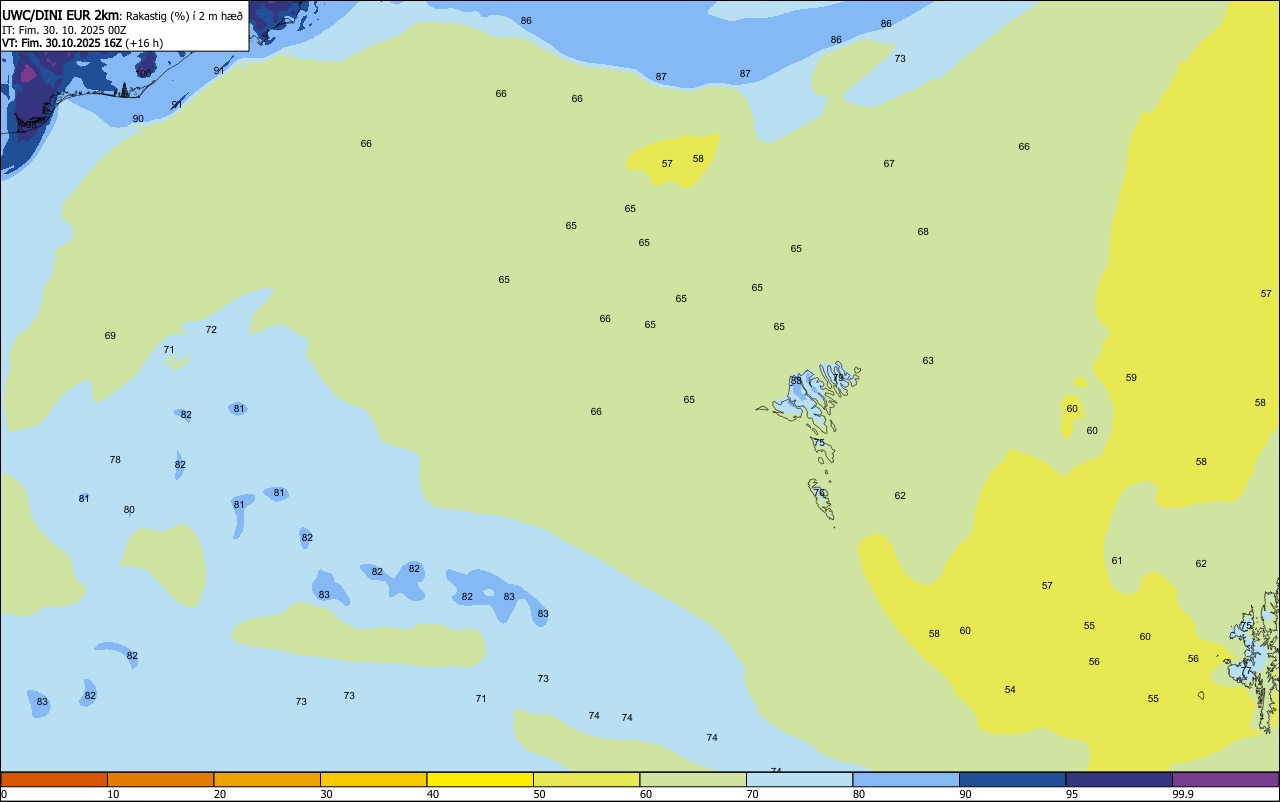
Task: Click the legend tick label '95'
Action: pyautogui.click(x=1072, y=794)
